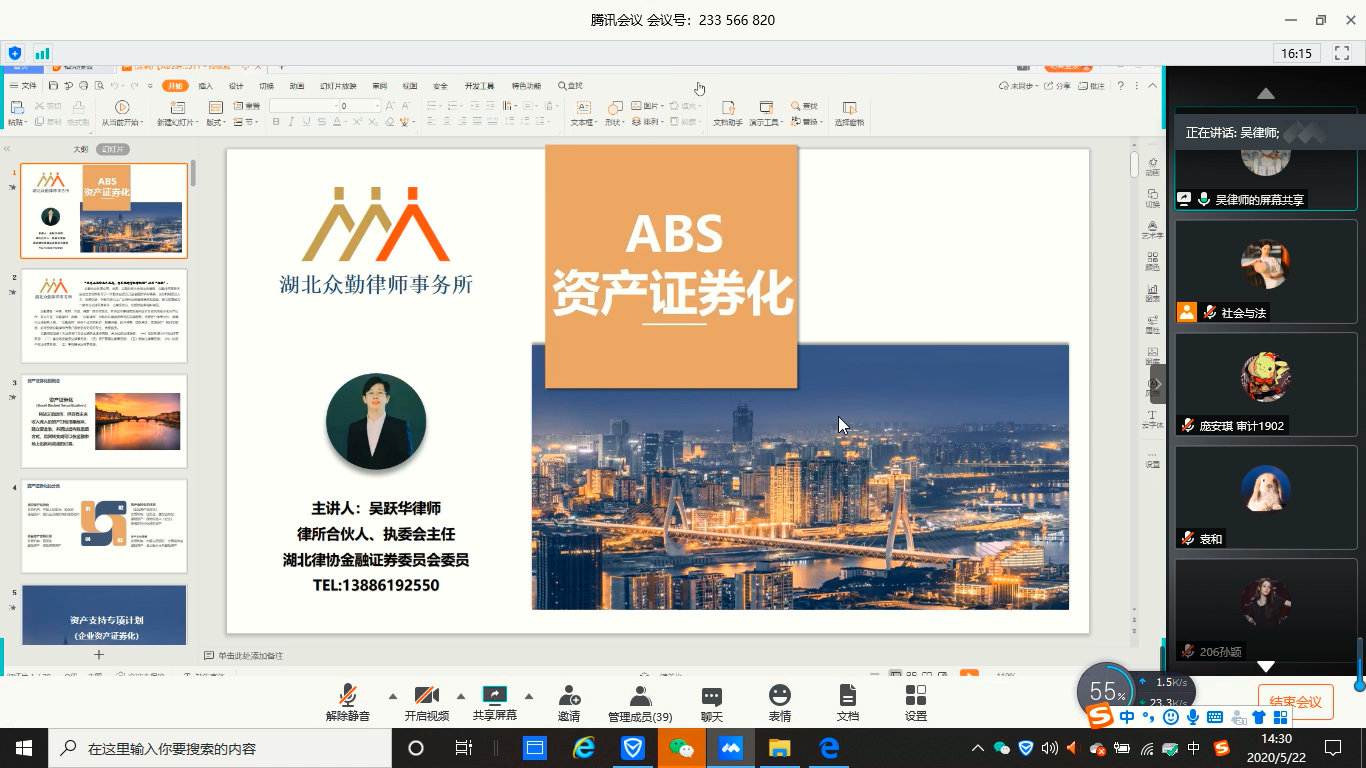
Task: Open the 聊天 chat panel
Action: point(712,696)
